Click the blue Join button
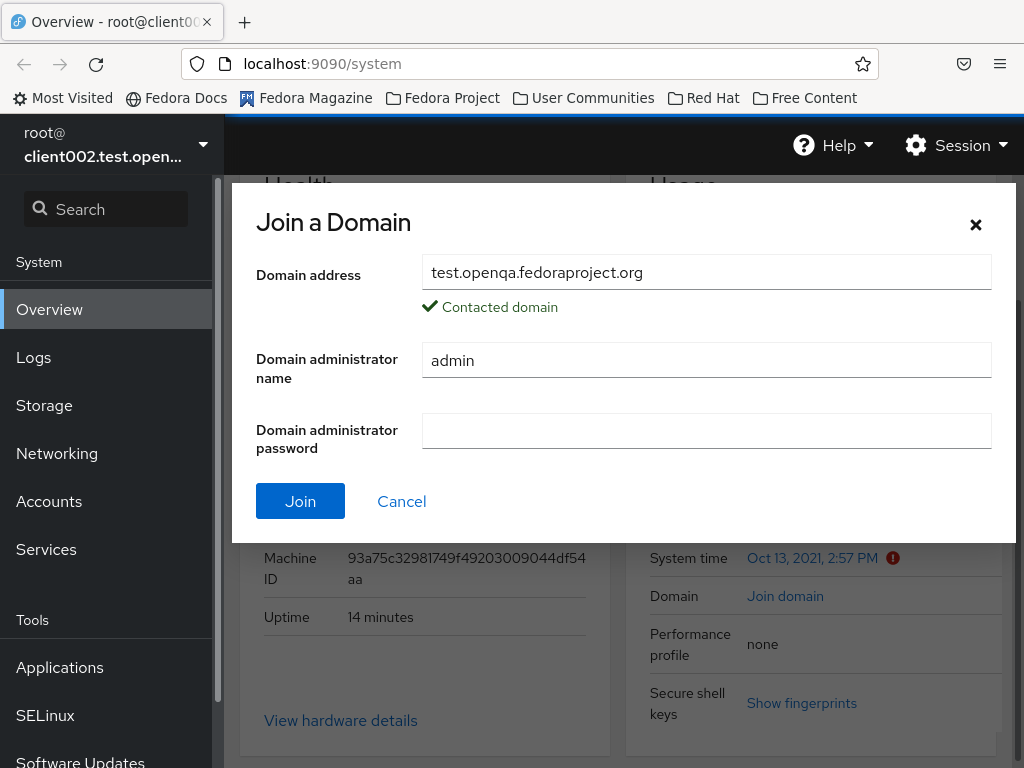This screenshot has height=768, width=1024. tap(300, 501)
